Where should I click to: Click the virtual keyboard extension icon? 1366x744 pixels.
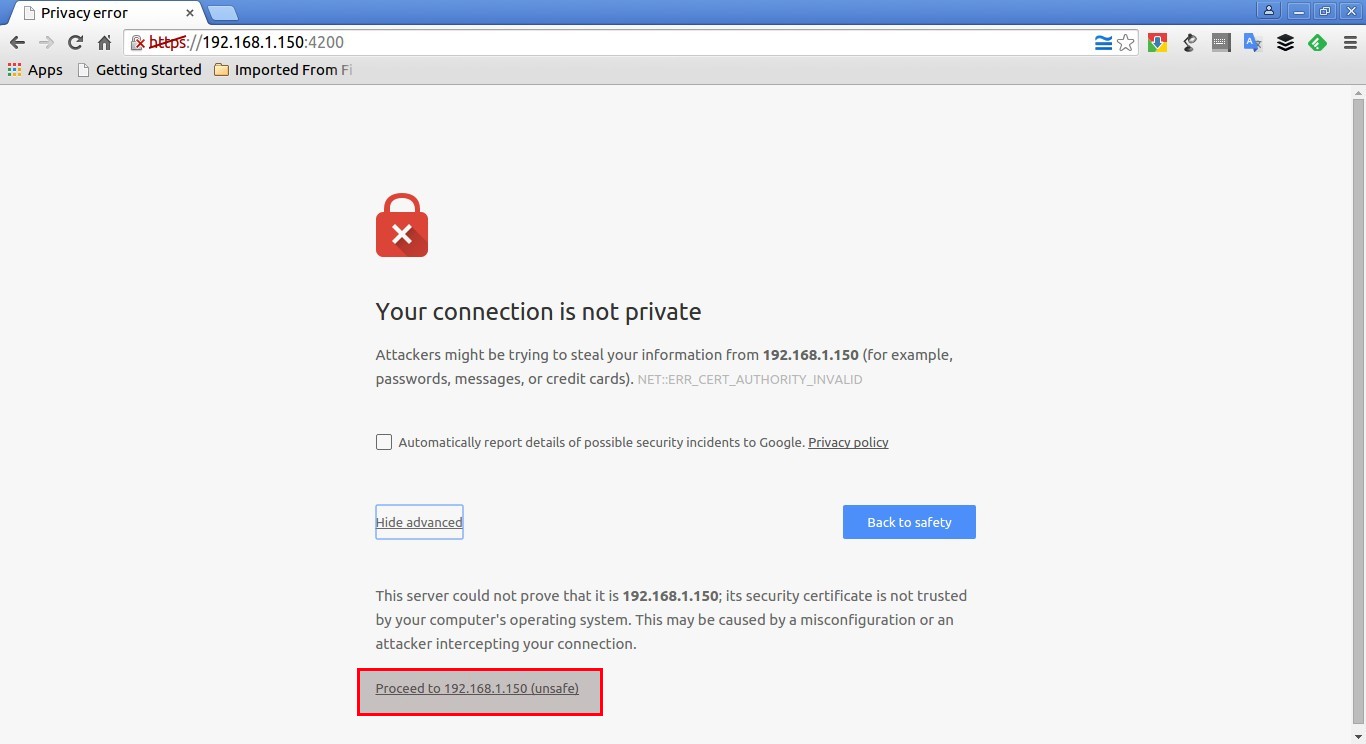[x=1221, y=43]
